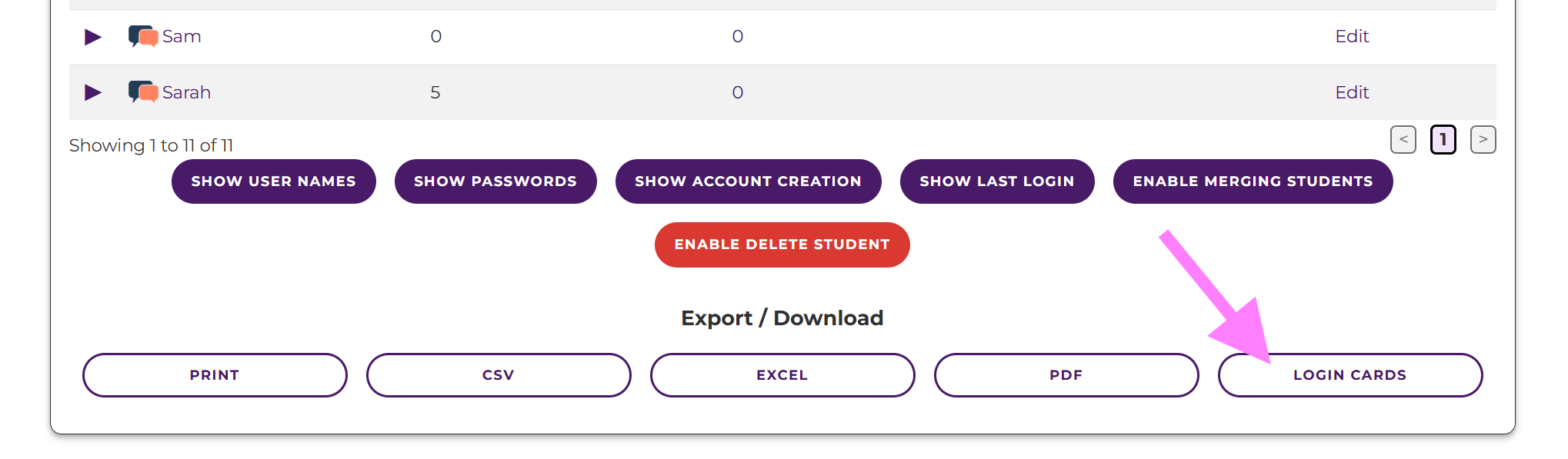This screenshot has height=459, width=1568.
Task: Select page 1 in pagination
Action: tap(1443, 140)
